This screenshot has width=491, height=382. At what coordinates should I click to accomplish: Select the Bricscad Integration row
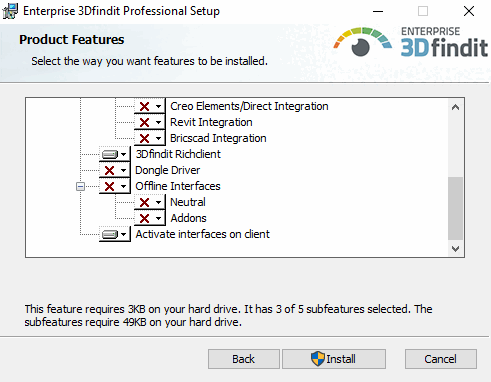(218, 138)
